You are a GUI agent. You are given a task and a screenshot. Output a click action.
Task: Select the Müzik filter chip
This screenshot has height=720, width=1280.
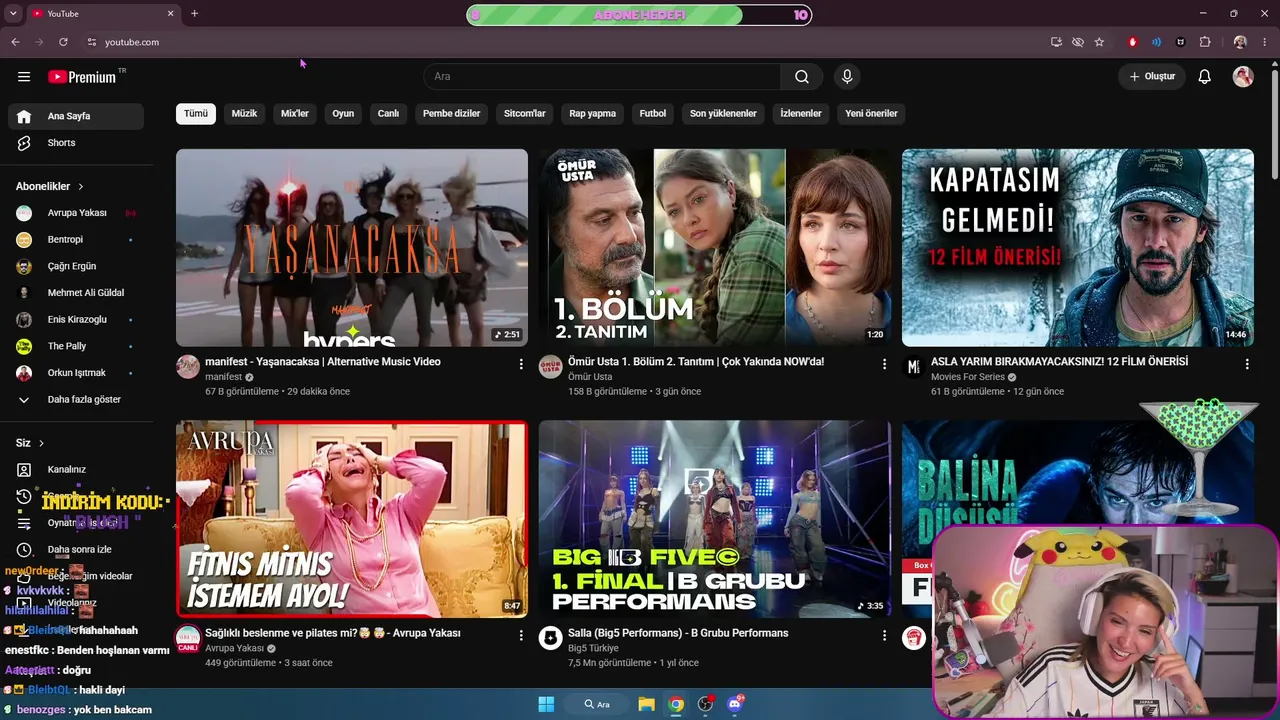[244, 114]
